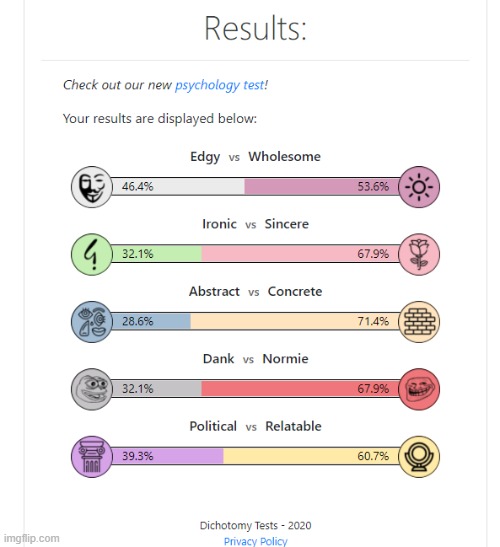
Task: Open the psychology test link
Action: pos(219,85)
